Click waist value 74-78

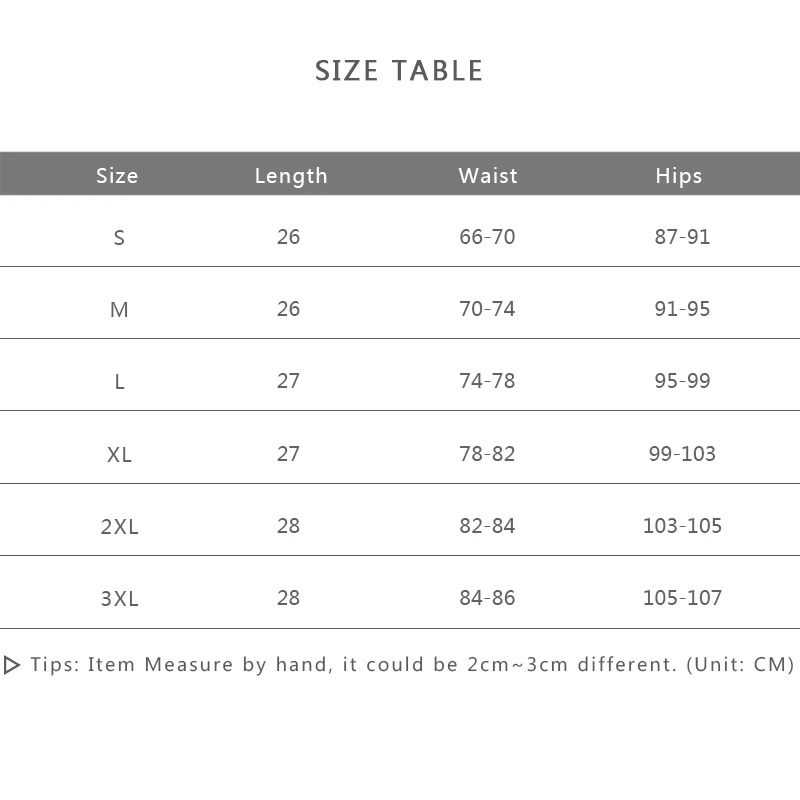coord(487,381)
